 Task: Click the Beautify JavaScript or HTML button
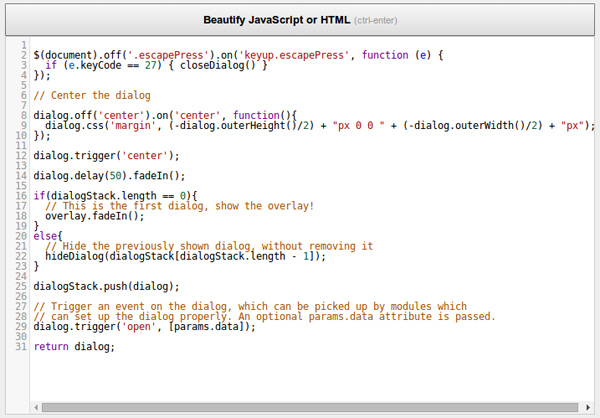(299, 19)
